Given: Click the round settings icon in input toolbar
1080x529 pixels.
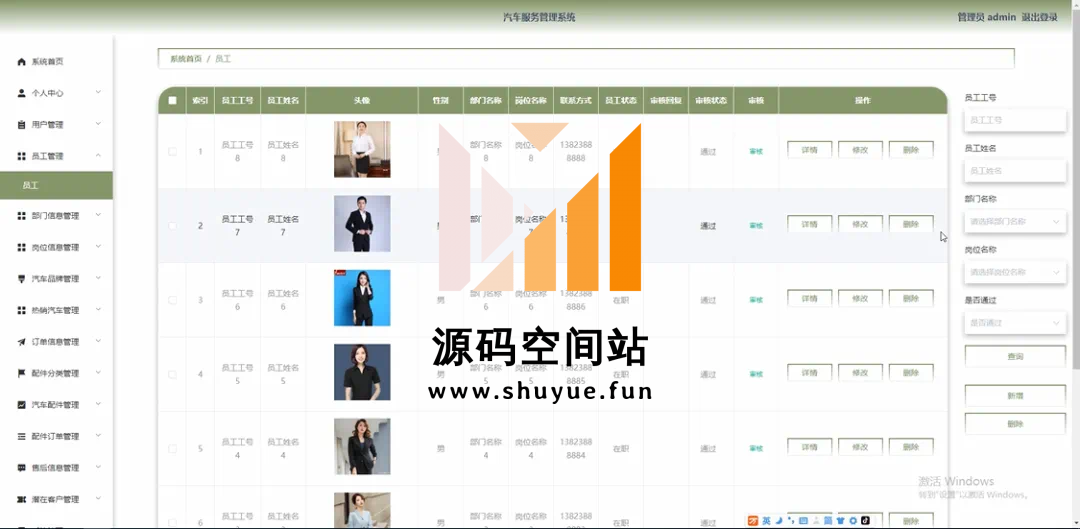Looking at the screenshot, I should (x=853, y=521).
